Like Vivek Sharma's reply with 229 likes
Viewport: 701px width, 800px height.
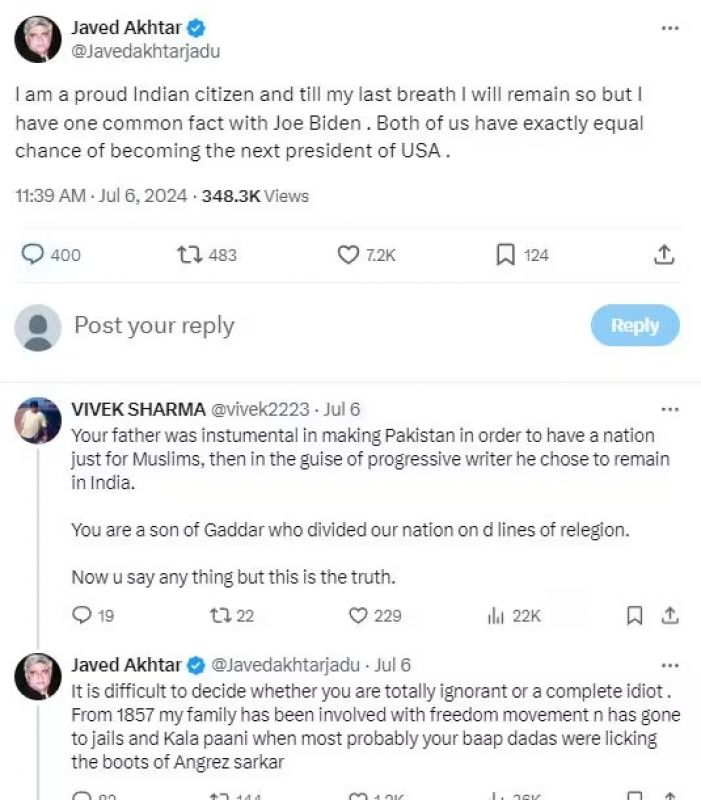pyautogui.click(x=358, y=616)
